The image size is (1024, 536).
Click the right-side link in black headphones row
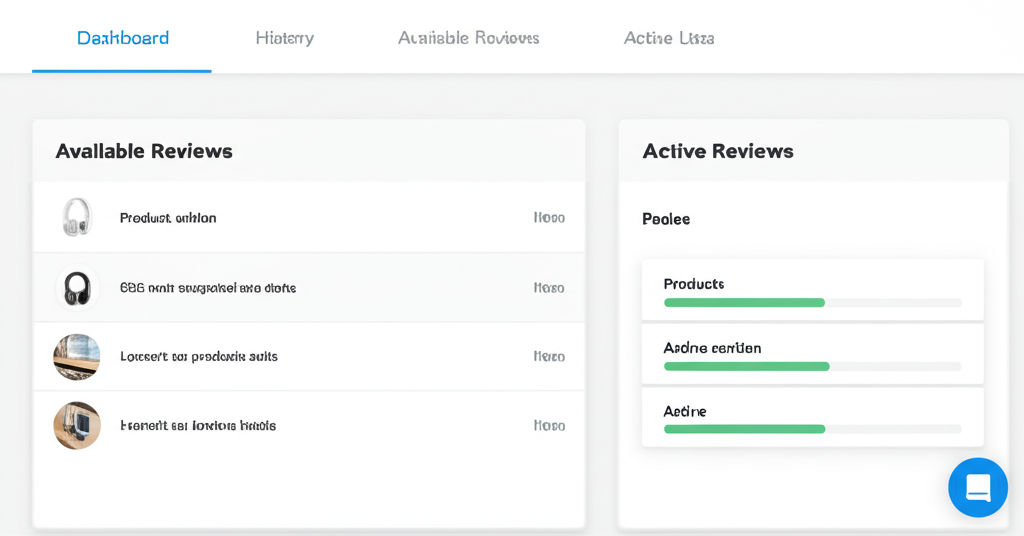(549, 288)
